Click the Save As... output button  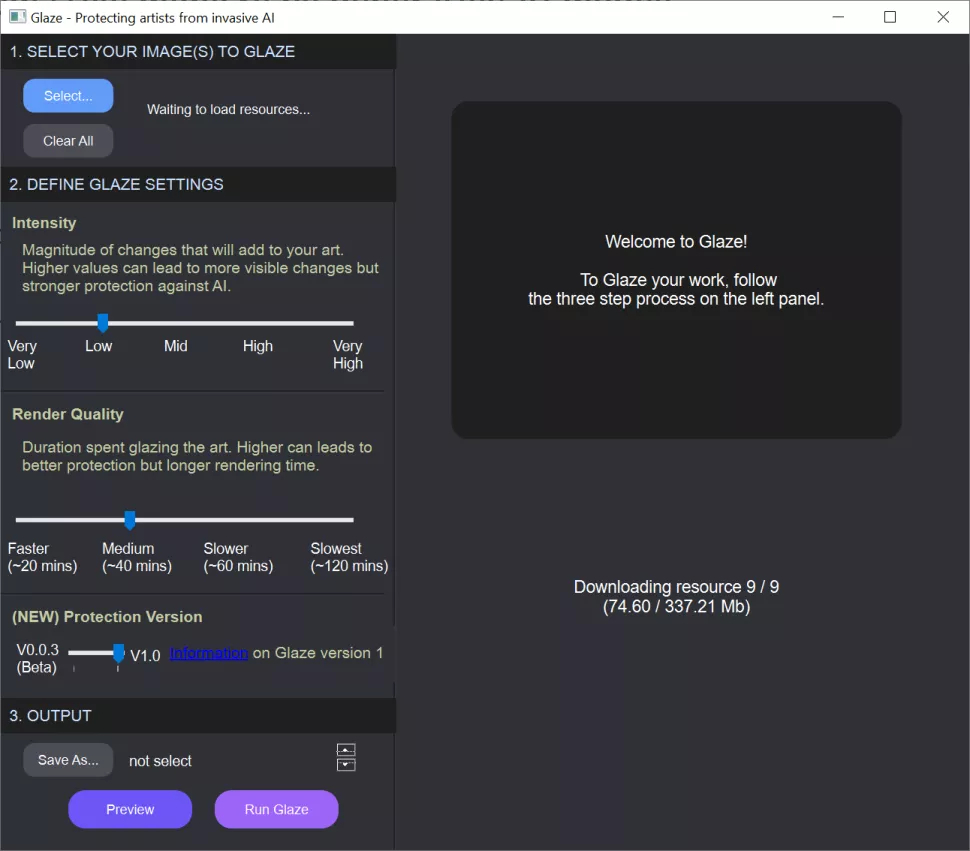[68, 760]
